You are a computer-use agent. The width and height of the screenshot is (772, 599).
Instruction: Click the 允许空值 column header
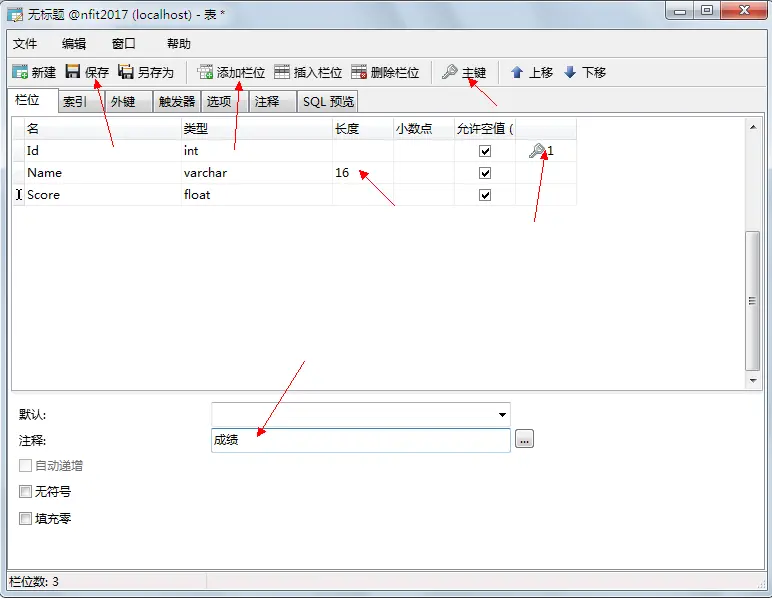click(485, 129)
